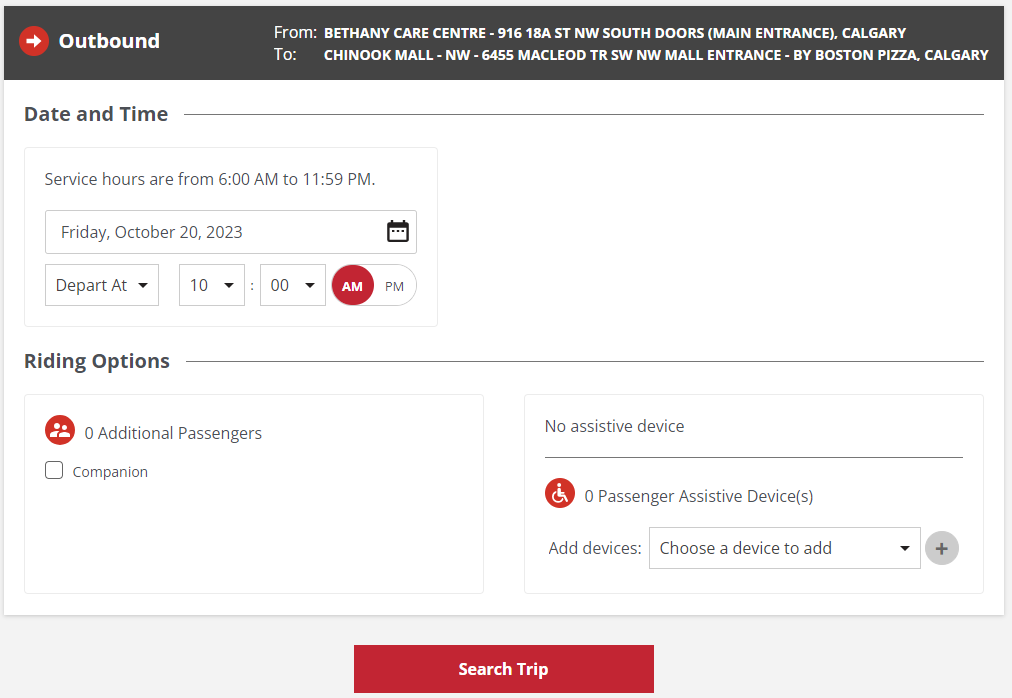Click the 0 Additional Passengers text

(173, 433)
